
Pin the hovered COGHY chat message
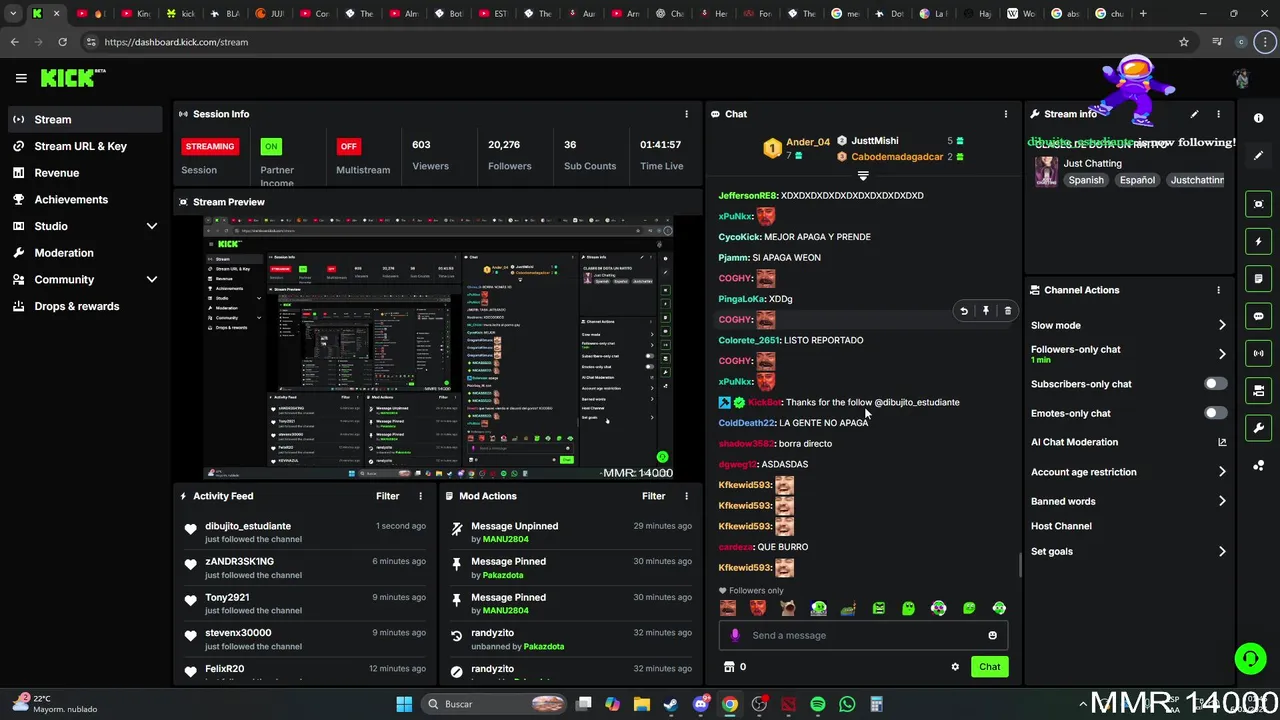[985, 311]
